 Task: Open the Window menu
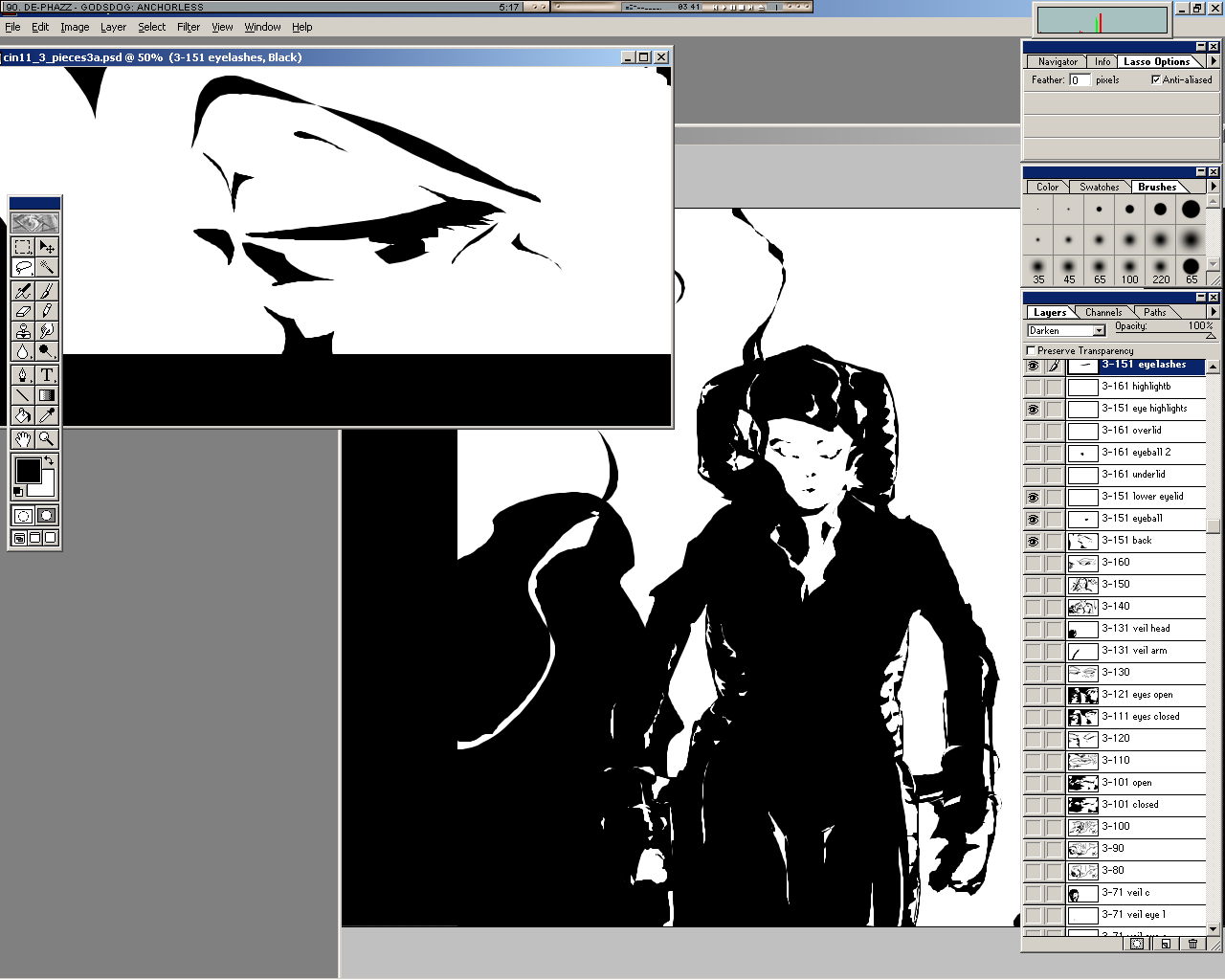click(262, 27)
